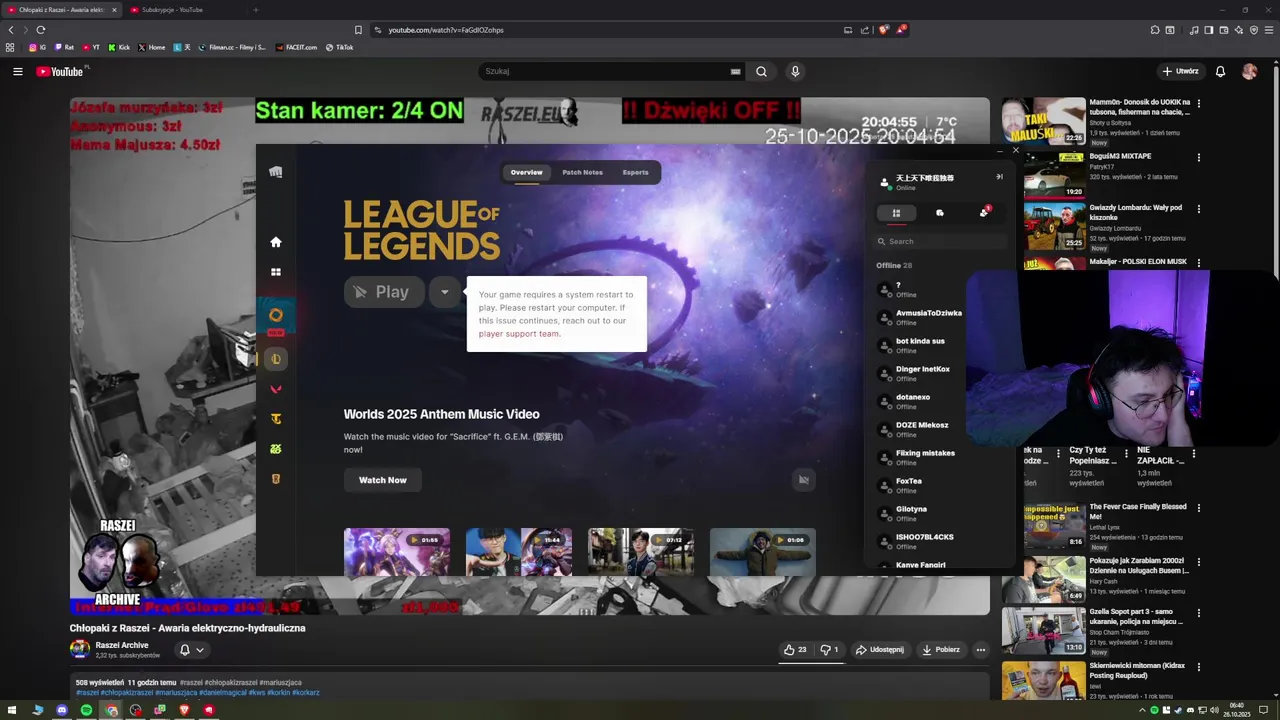This screenshot has width=1280, height=720.
Task: Open a new browser tab
Action: (255, 10)
